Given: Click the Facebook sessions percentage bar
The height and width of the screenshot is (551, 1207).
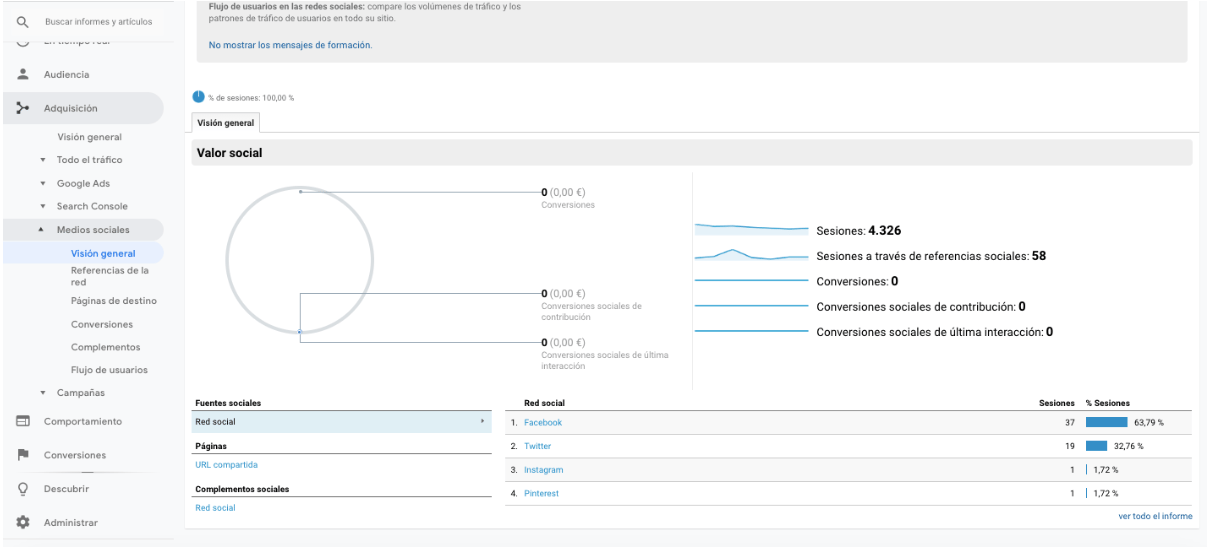Looking at the screenshot, I should pos(1106,422).
